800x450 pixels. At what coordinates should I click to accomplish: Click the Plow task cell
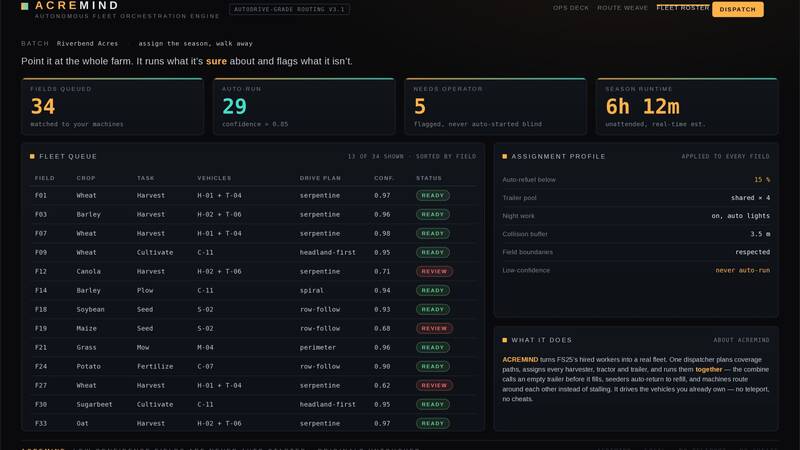point(145,290)
